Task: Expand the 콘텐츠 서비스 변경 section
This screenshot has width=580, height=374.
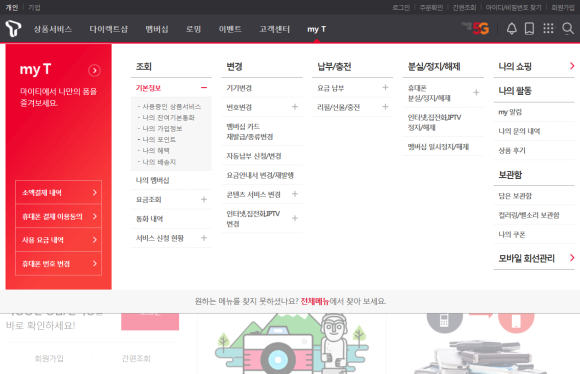Action: (x=295, y=194)
